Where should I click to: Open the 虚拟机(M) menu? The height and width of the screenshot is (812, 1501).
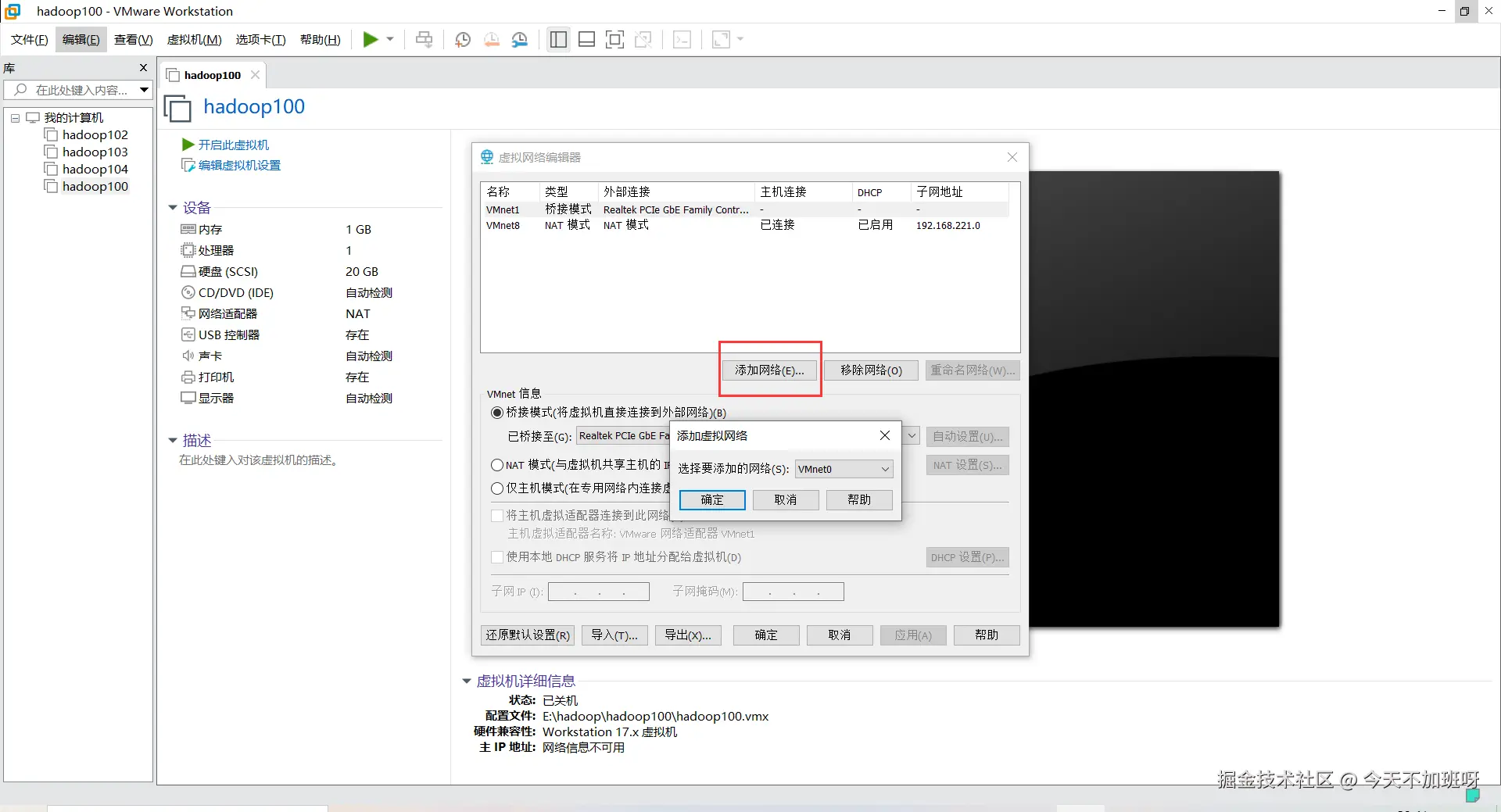point(194,39)
